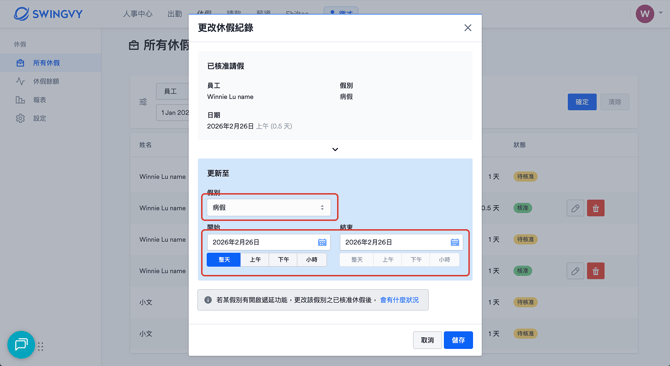Click the 儲存 button
670x366 pixels.
pos(458,340)
